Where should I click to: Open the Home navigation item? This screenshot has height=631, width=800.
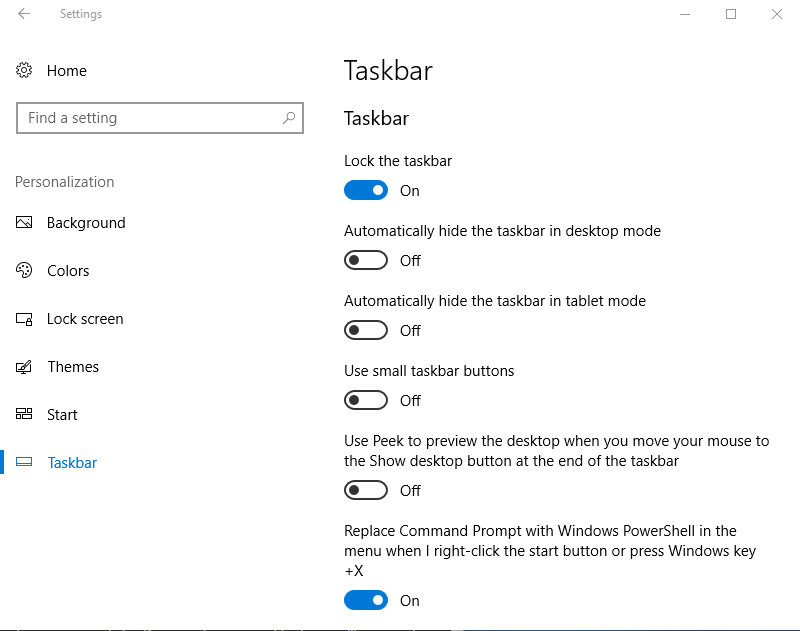(67, 70)
